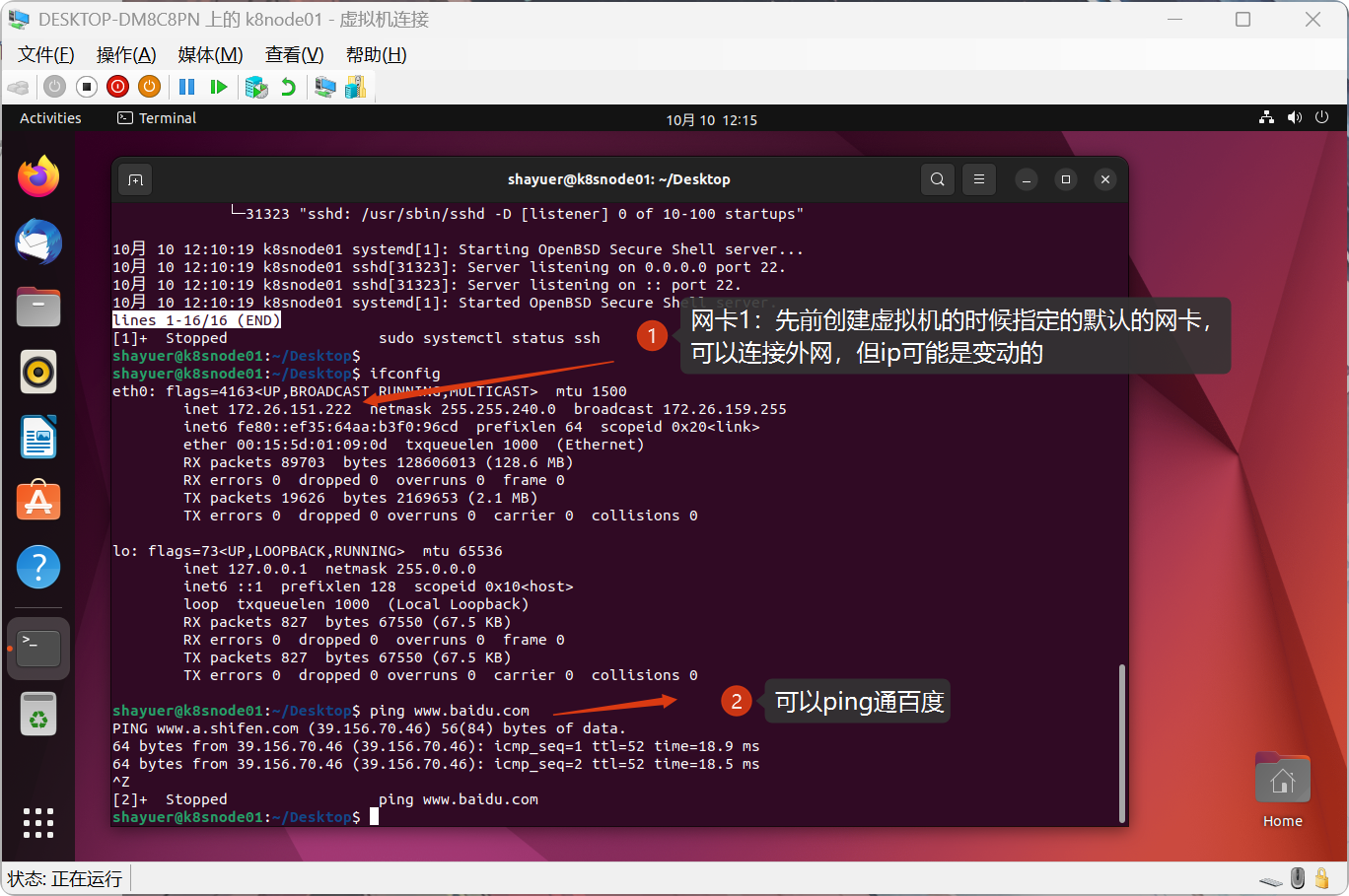Screen dimensions: 1349x896
Task: Open Rhythmbox from the dock
Action: (38, 372)
